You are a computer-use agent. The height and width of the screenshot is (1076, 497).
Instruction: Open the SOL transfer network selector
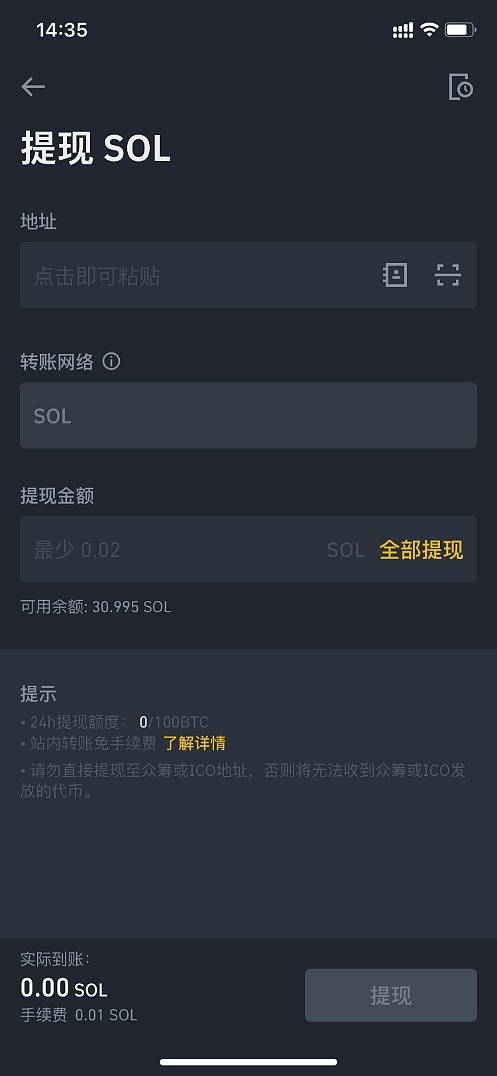click(x=248, y=416)
